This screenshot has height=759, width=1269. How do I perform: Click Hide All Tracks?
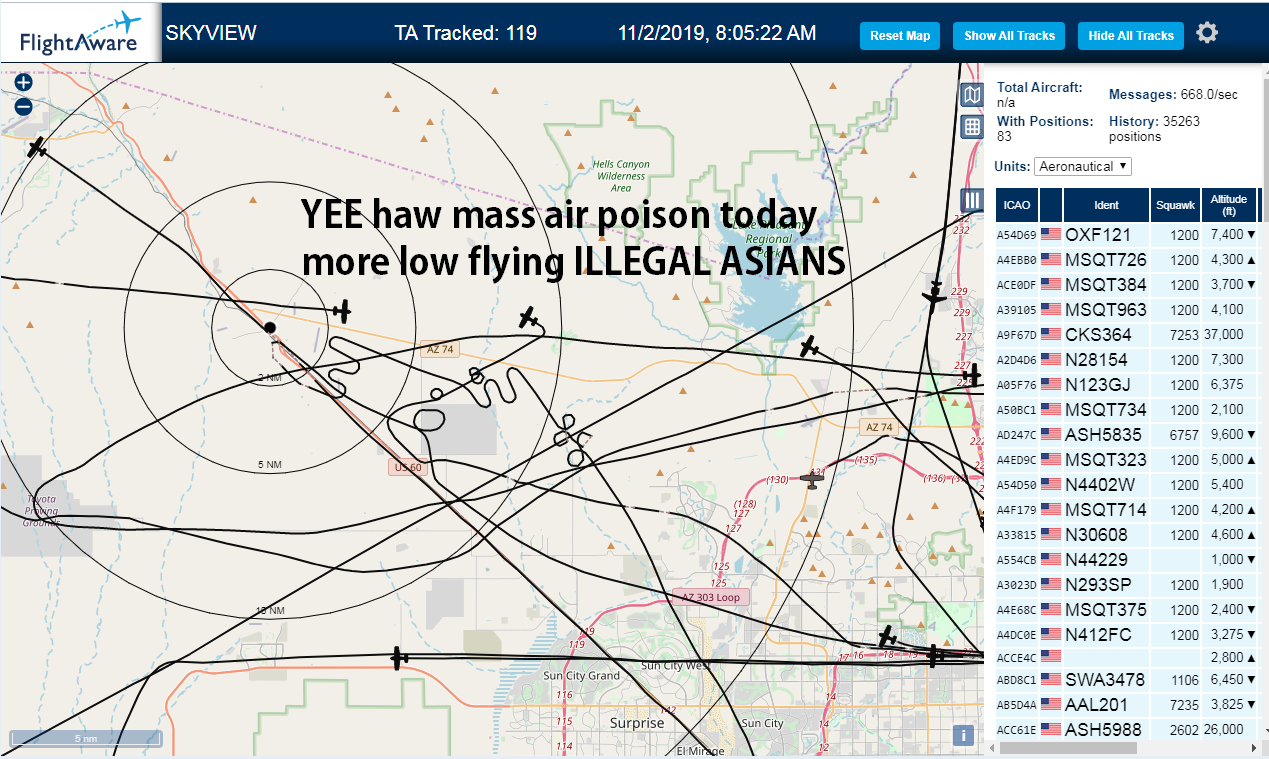point(1131,36)
